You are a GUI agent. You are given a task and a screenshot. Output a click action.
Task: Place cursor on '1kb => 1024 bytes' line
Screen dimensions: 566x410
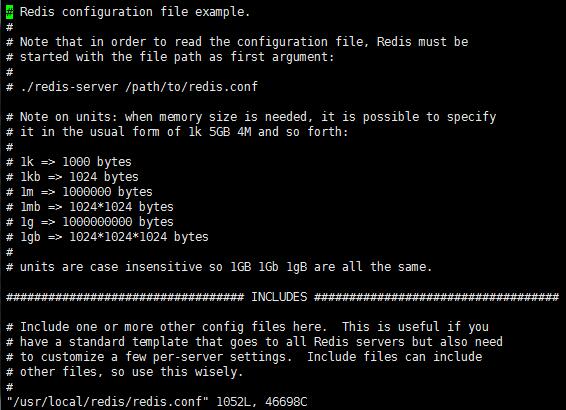[72, 177]
